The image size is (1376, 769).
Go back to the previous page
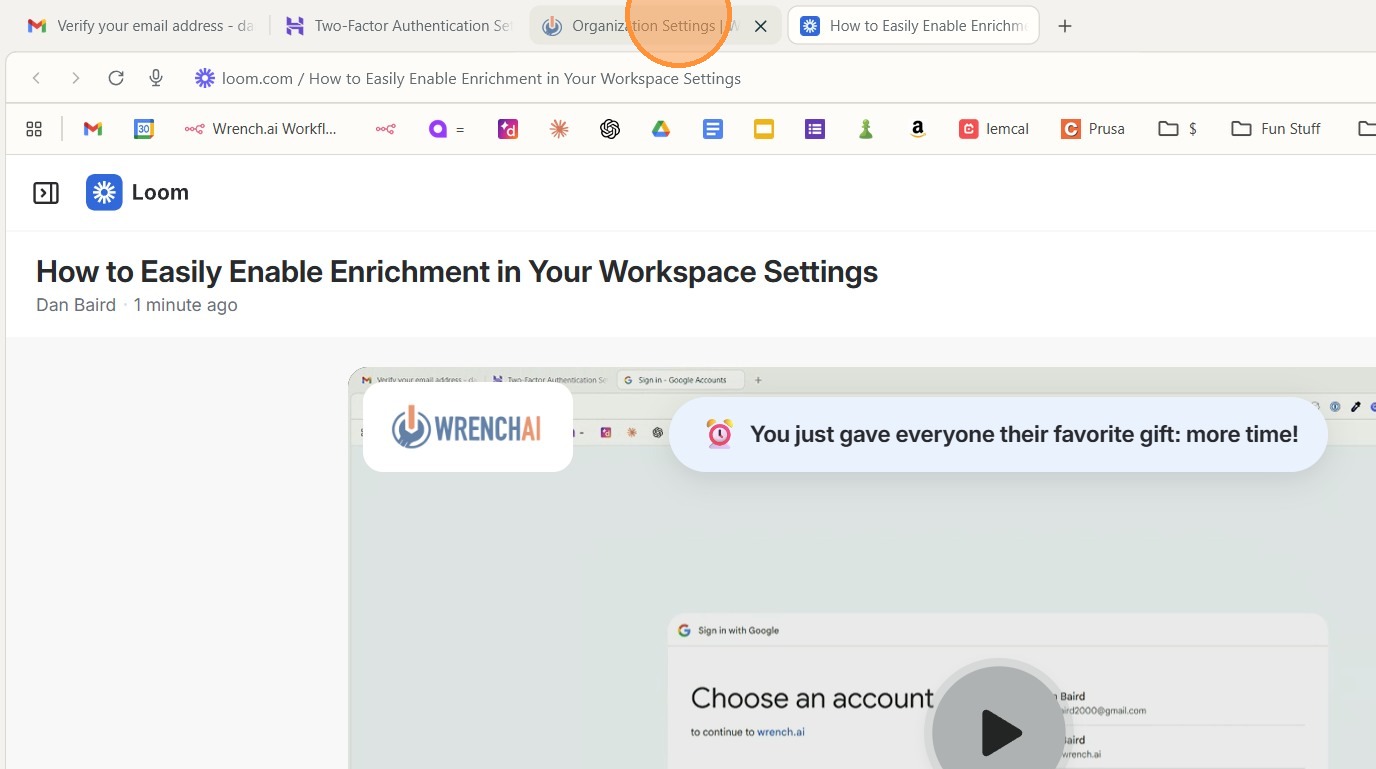click(x=37, y=78)
